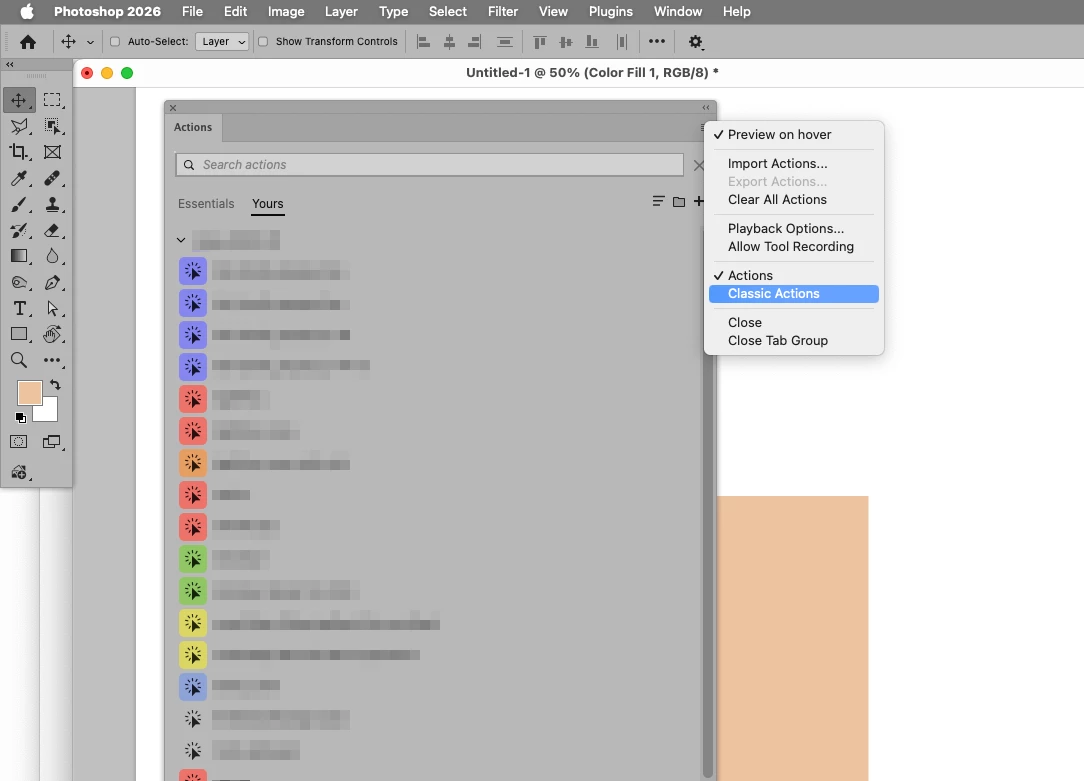This screenshot has height=781, width=1084.
Task: Select the History Brush tool
Action: (19, 231)
